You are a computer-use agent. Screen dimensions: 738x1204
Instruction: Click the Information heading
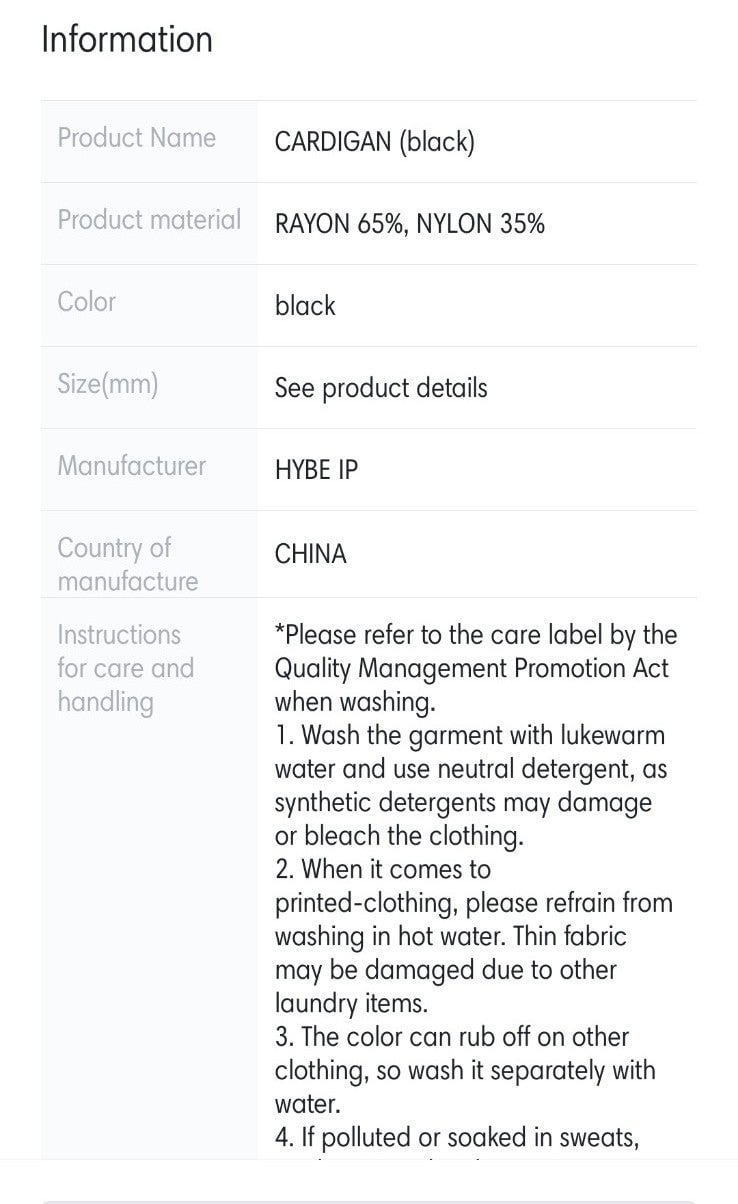click(x=127, y=40)
